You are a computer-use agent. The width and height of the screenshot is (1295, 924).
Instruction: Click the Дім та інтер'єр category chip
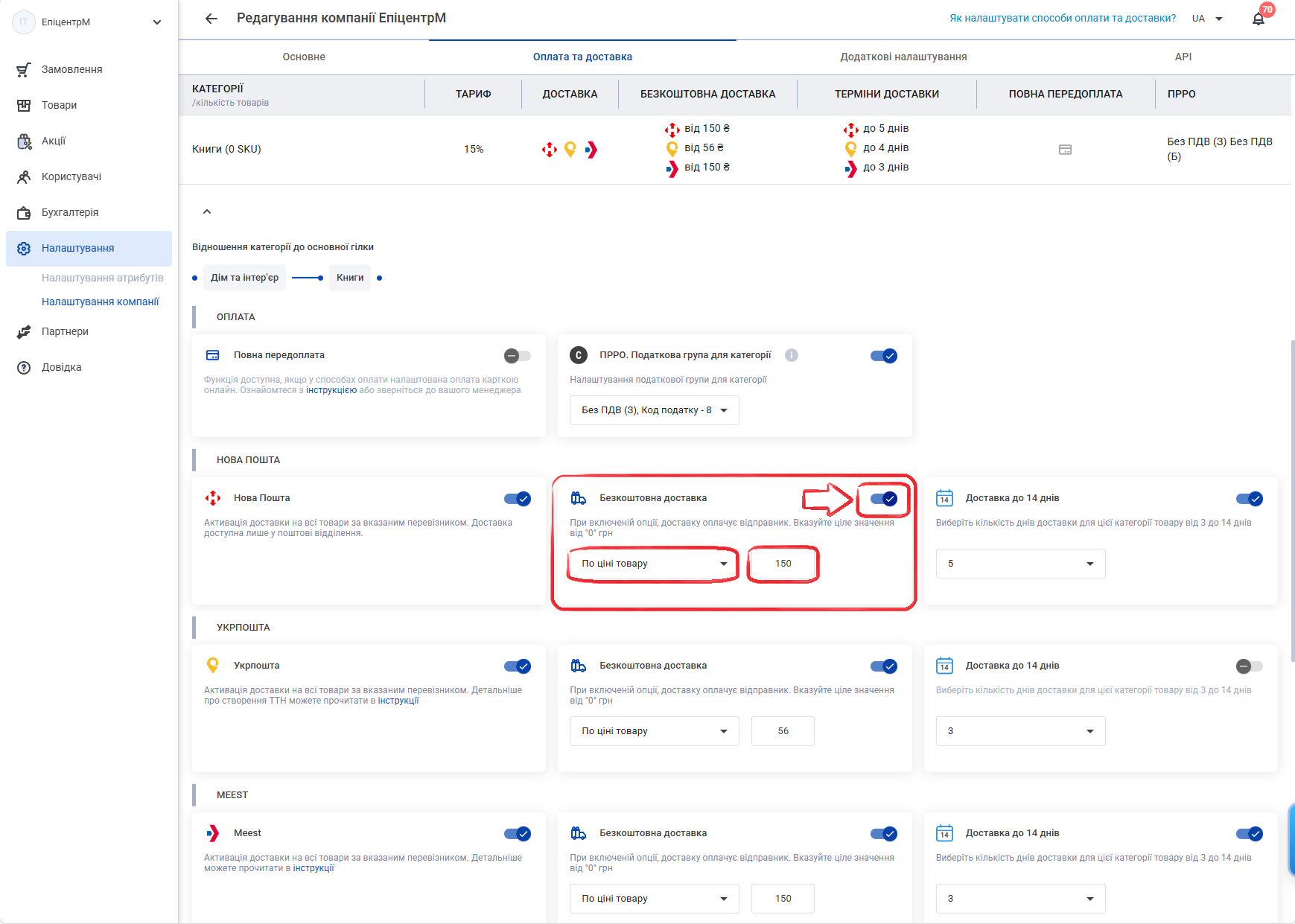(244, 278)
